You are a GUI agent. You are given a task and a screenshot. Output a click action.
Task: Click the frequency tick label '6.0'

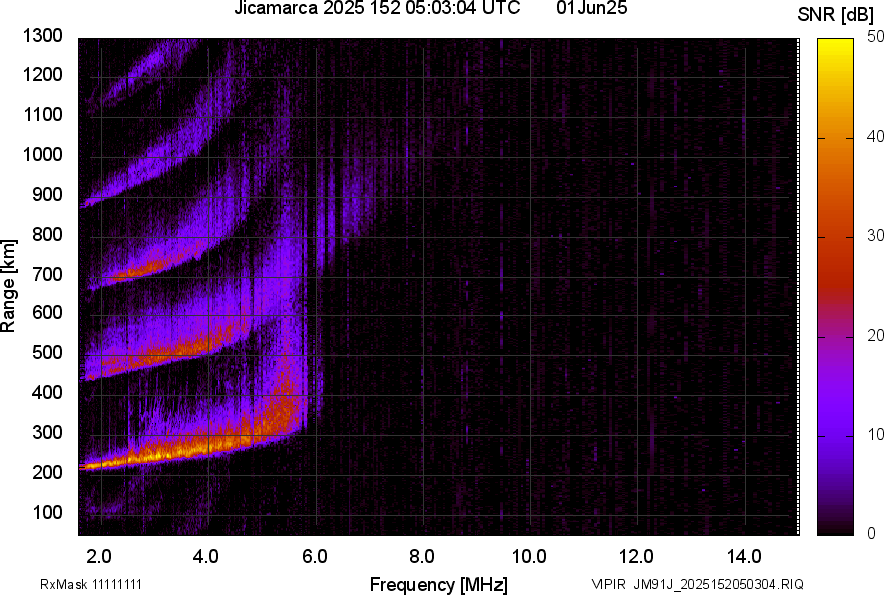coord(315,557)
